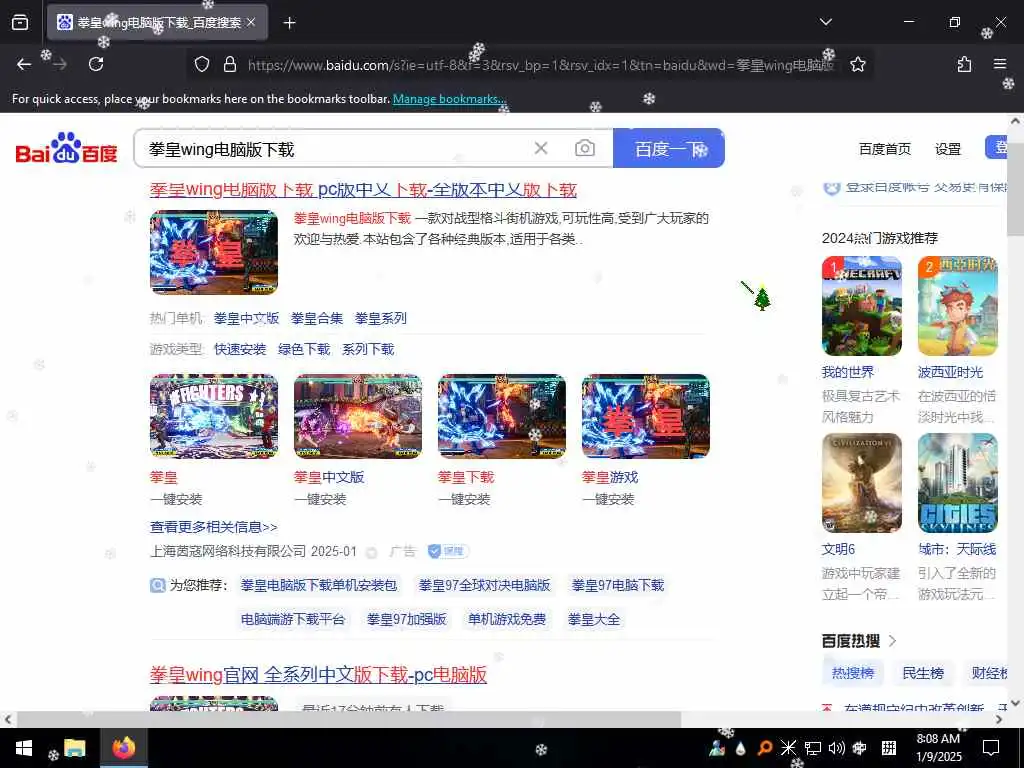Open 波西亚时光 game cover
Screen dimensions: 1024x768
click(x=957, y=306)
